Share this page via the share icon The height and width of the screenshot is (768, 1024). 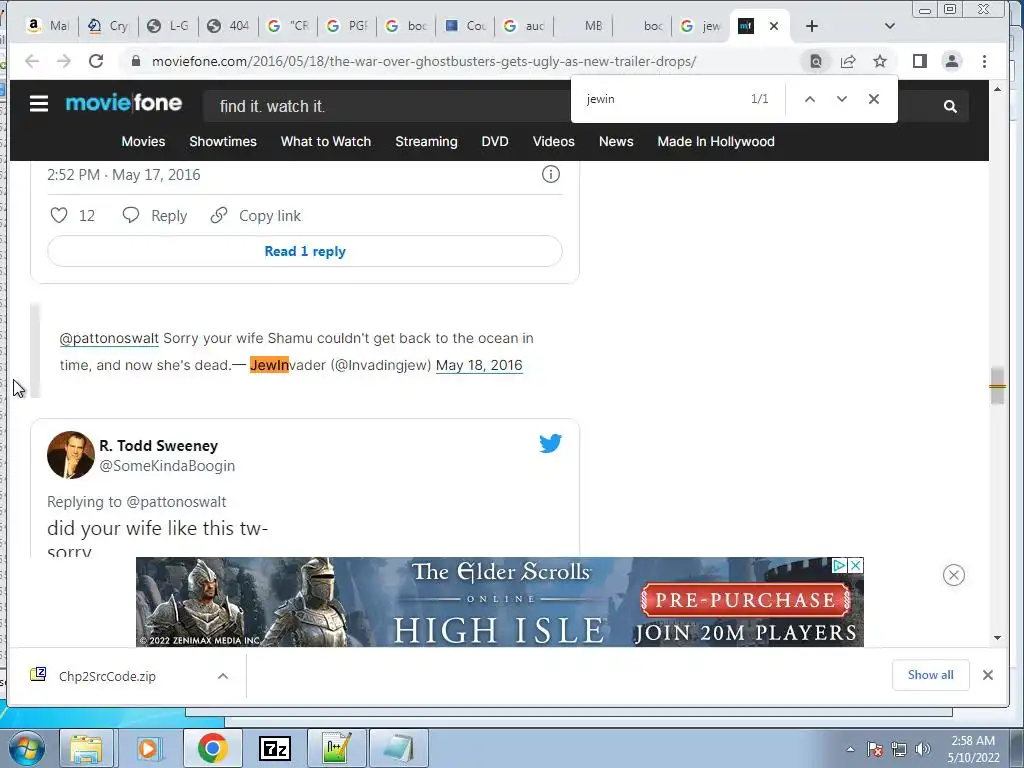click(x=848, y=61)
